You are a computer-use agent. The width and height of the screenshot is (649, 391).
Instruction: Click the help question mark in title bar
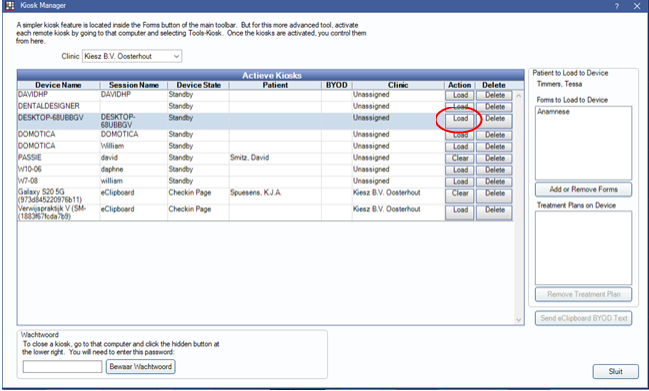617,6
